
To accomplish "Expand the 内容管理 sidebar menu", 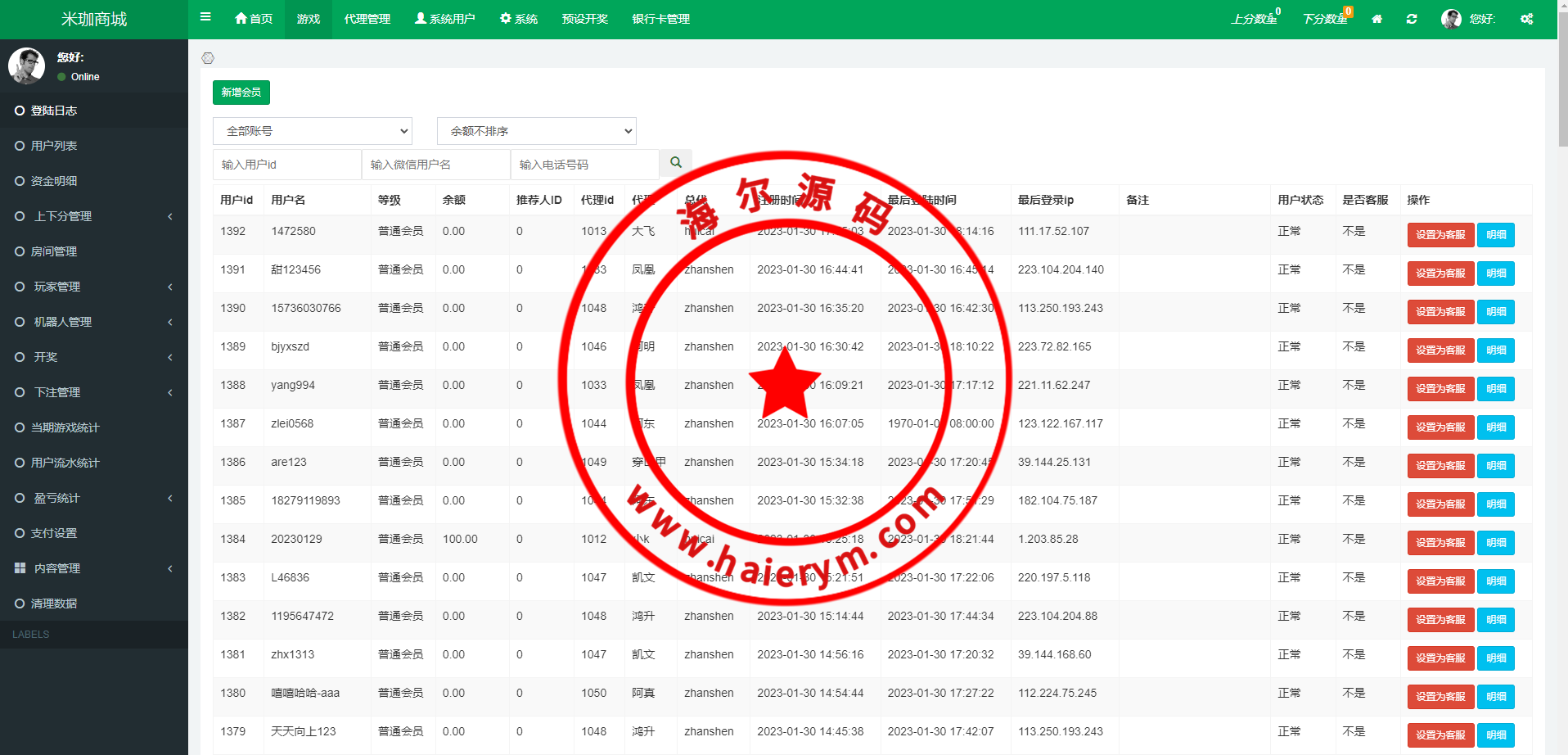I will tap(93, 568).
